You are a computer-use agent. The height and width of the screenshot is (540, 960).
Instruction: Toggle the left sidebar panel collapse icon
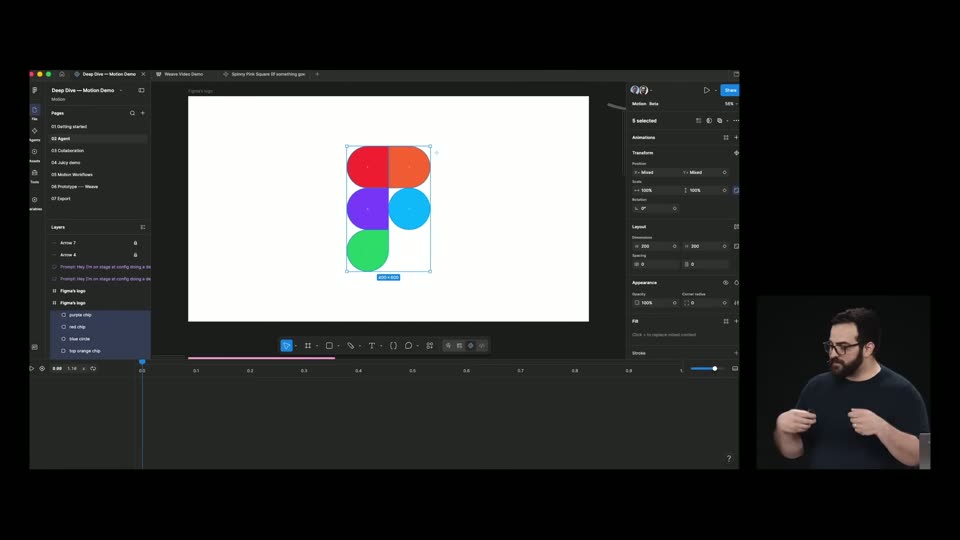coord(141,90)
